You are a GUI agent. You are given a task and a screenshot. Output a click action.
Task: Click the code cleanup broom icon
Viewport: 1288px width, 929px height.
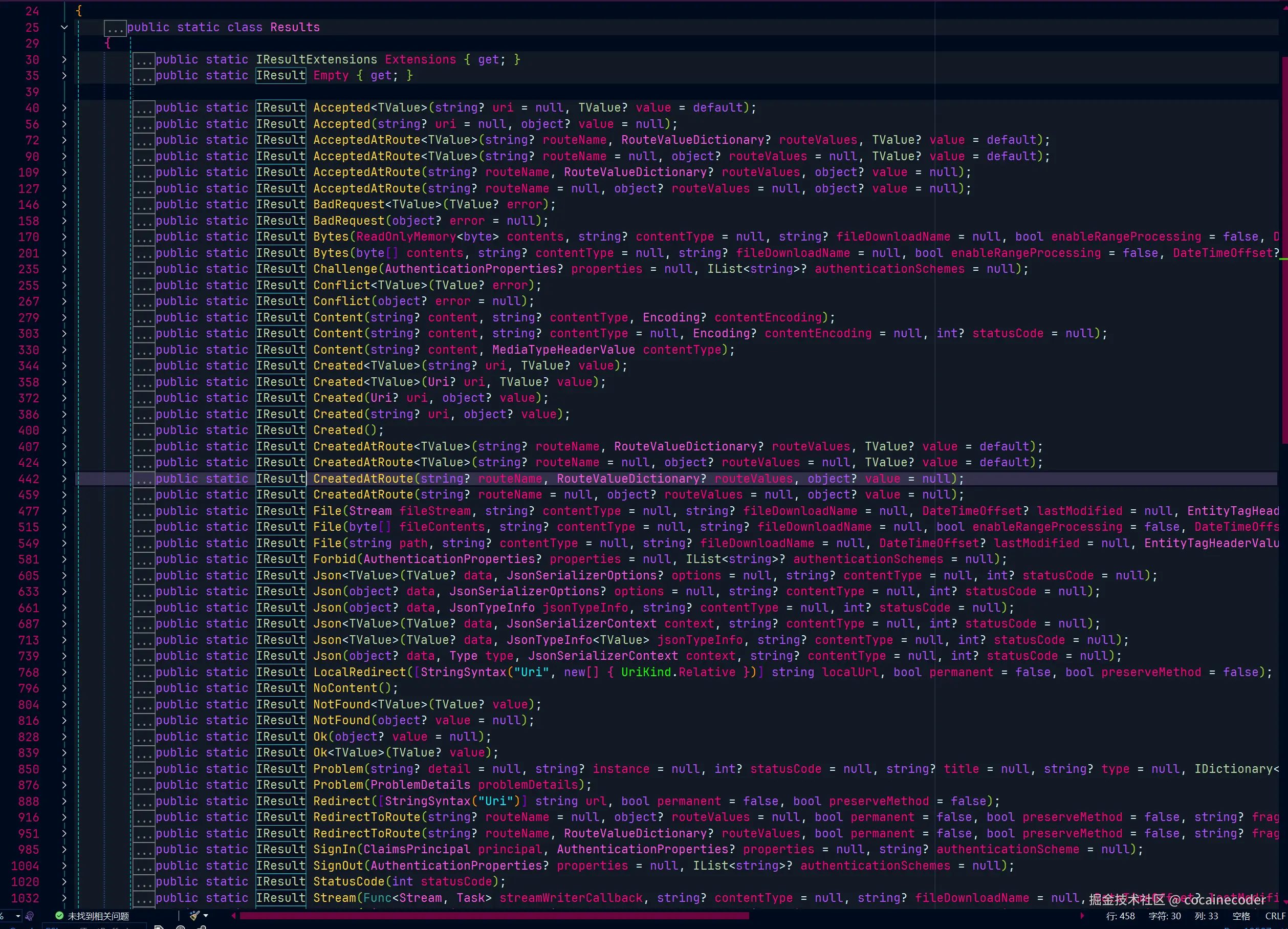pos(194,915)
